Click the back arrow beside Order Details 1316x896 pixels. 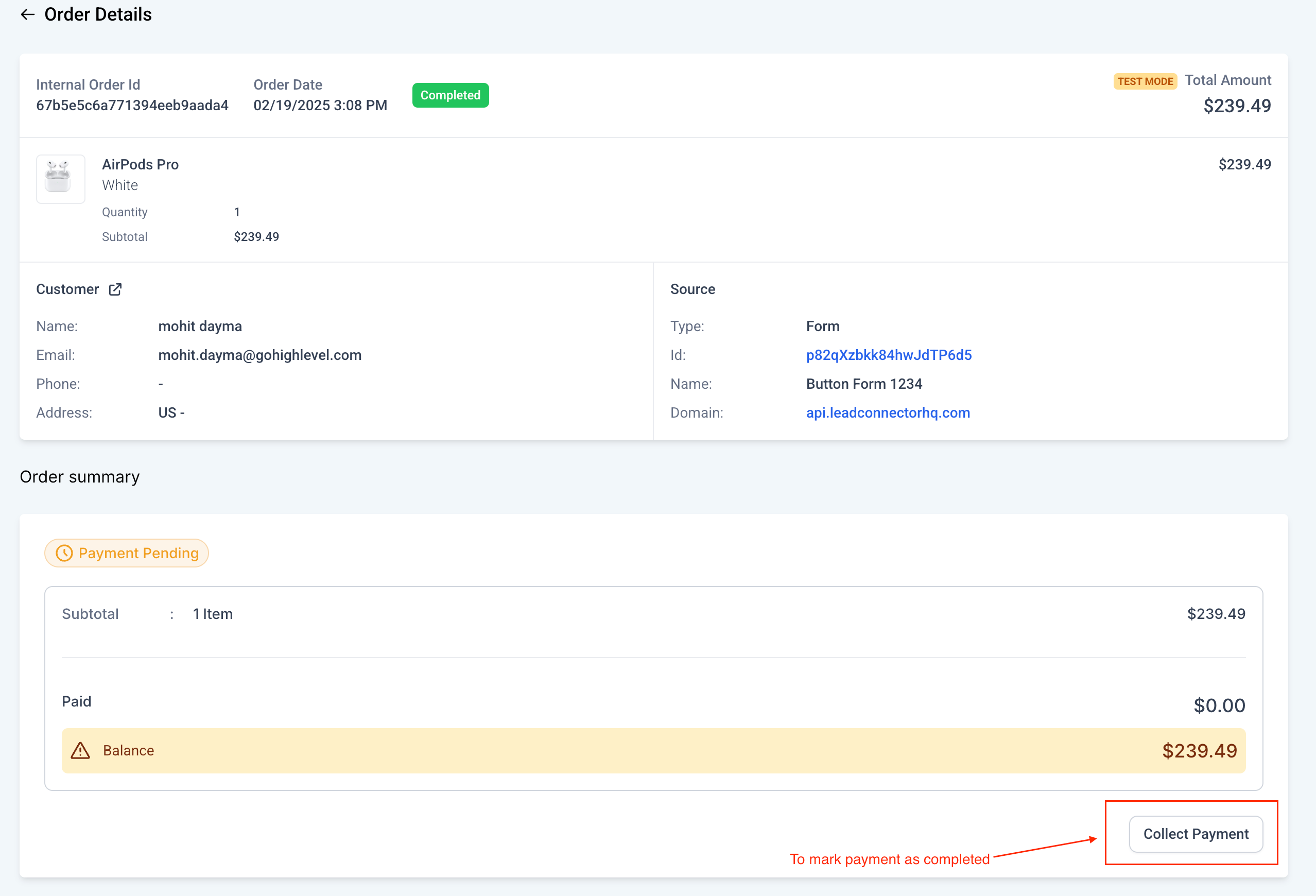click(x=27, y=15)
